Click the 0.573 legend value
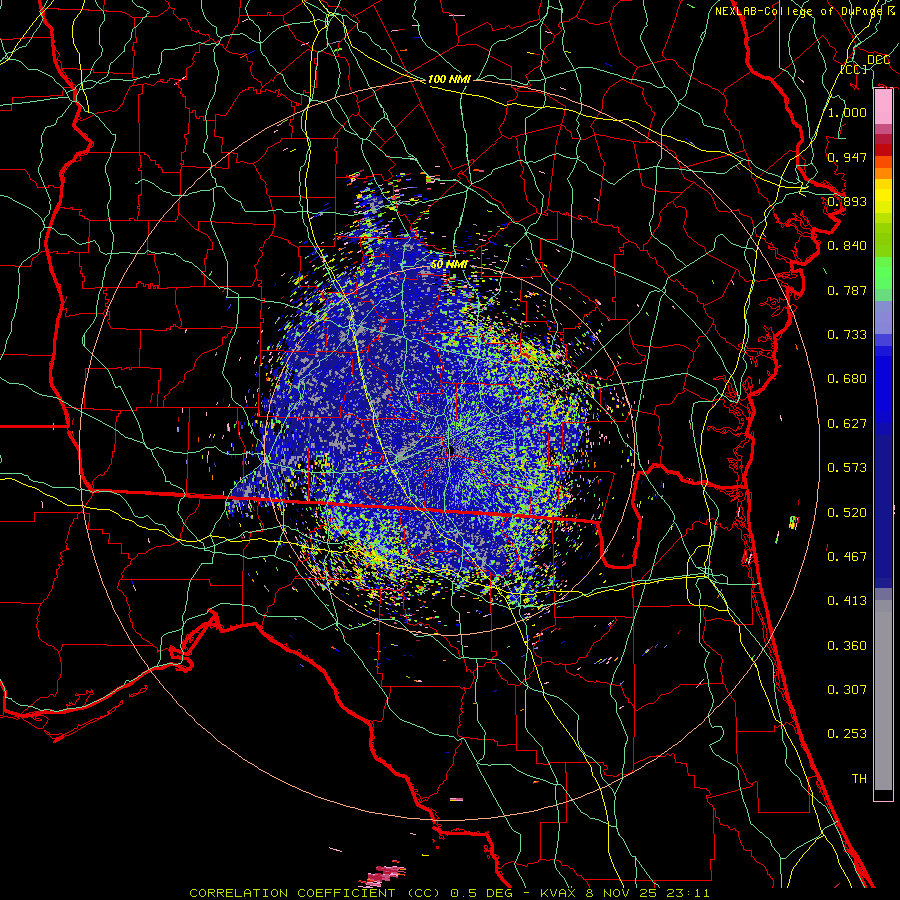 (x=847, y=468)
